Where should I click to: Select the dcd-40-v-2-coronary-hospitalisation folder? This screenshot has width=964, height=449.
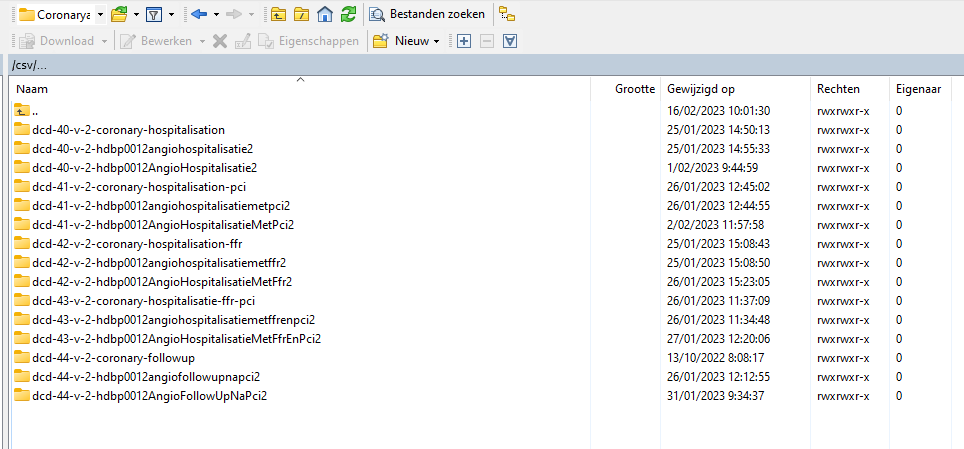coord(128,129)
